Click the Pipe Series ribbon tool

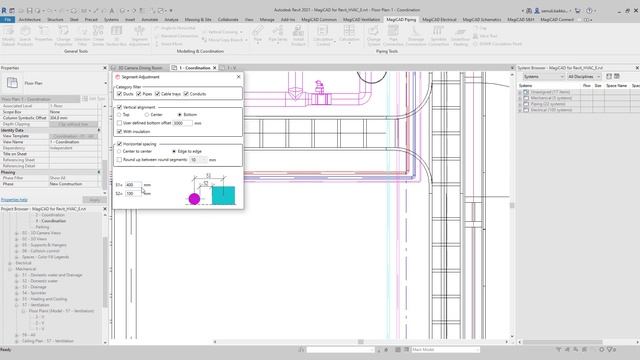[x=278, y=34]
